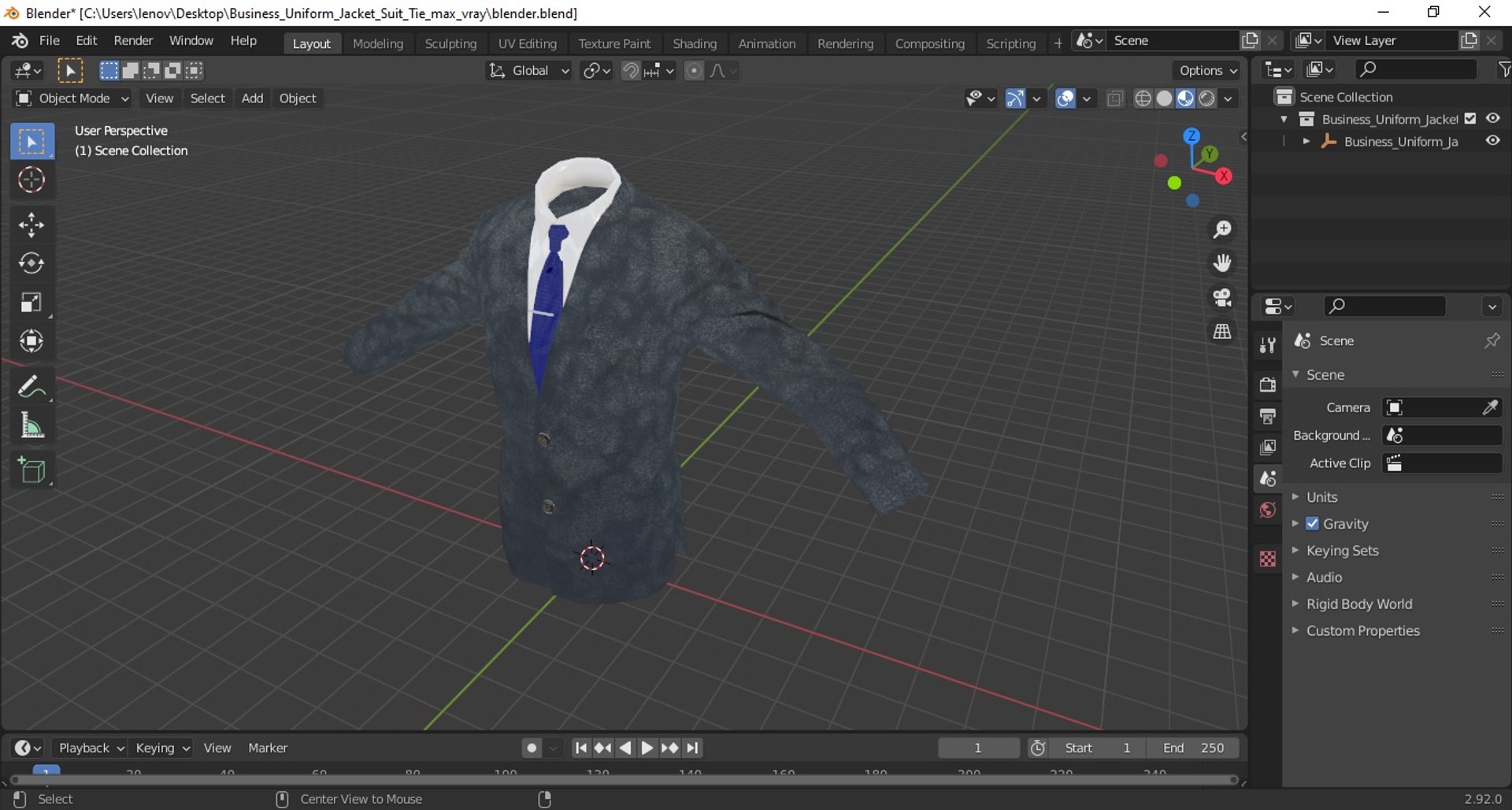This screenshot has width=1512, height=810.
Task: Open the Output properties tab
Action: (1267, 416)
